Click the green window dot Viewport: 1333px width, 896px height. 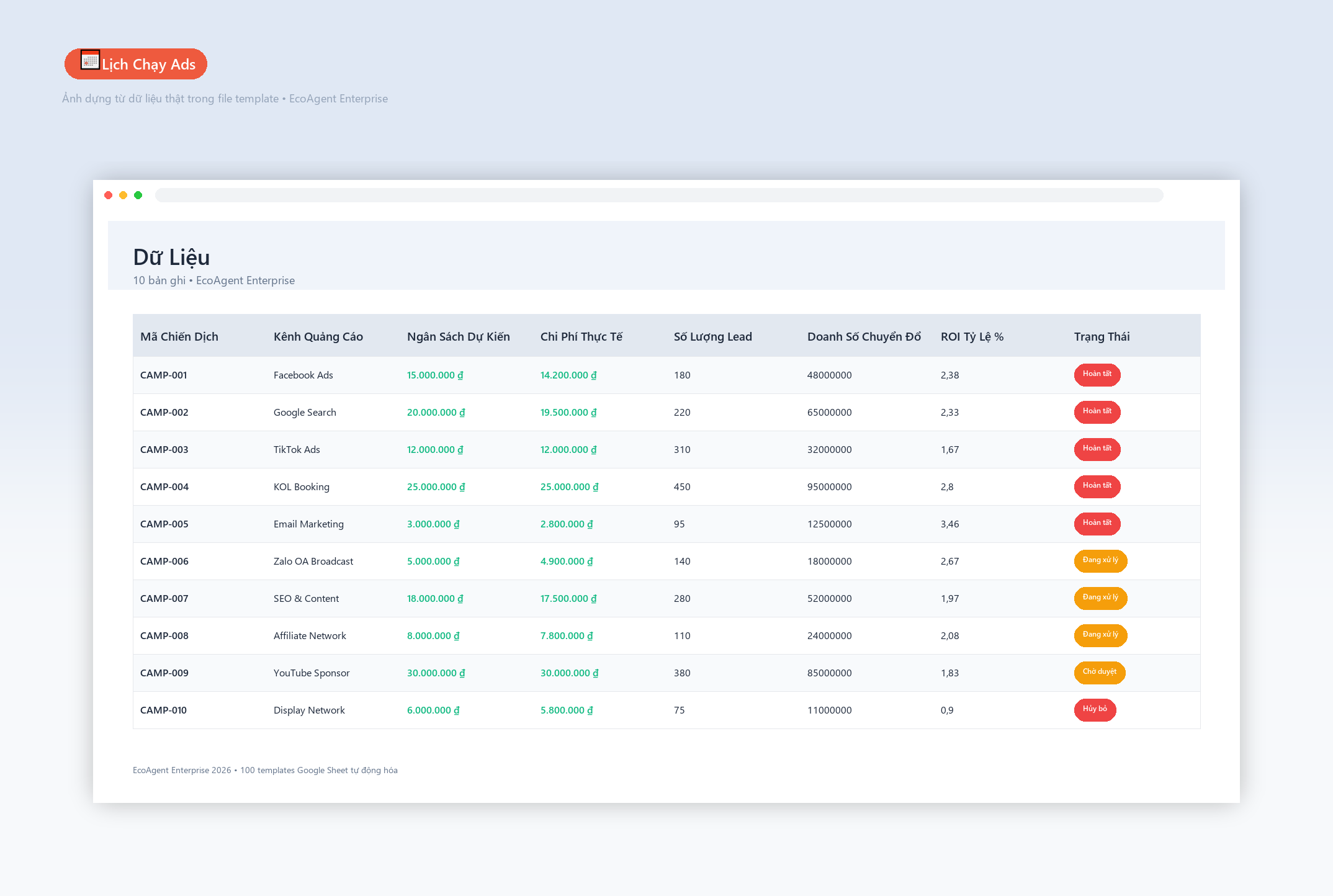click(138, 195)
